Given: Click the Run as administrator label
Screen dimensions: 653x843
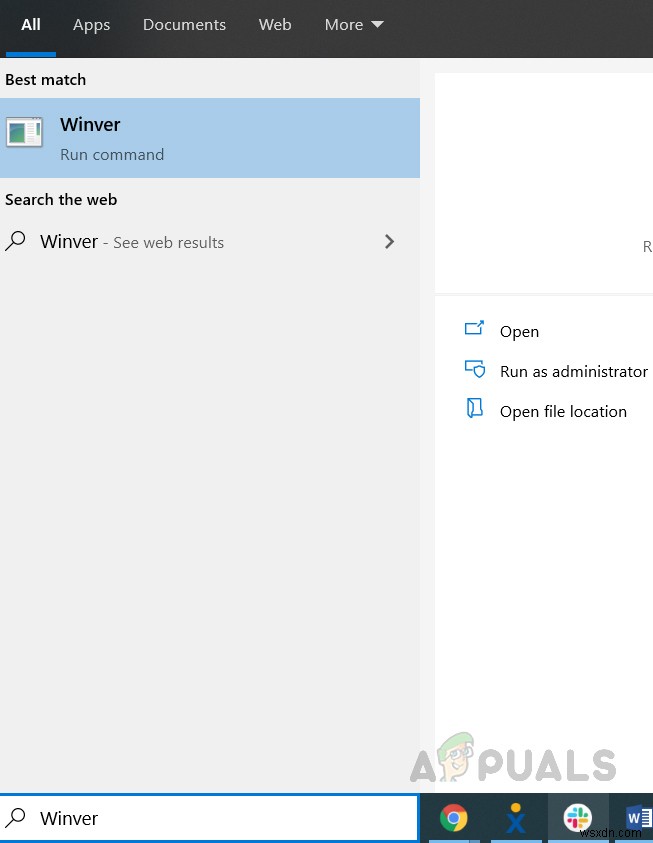Looking at the screenshot, I should (x=574, y=371).
